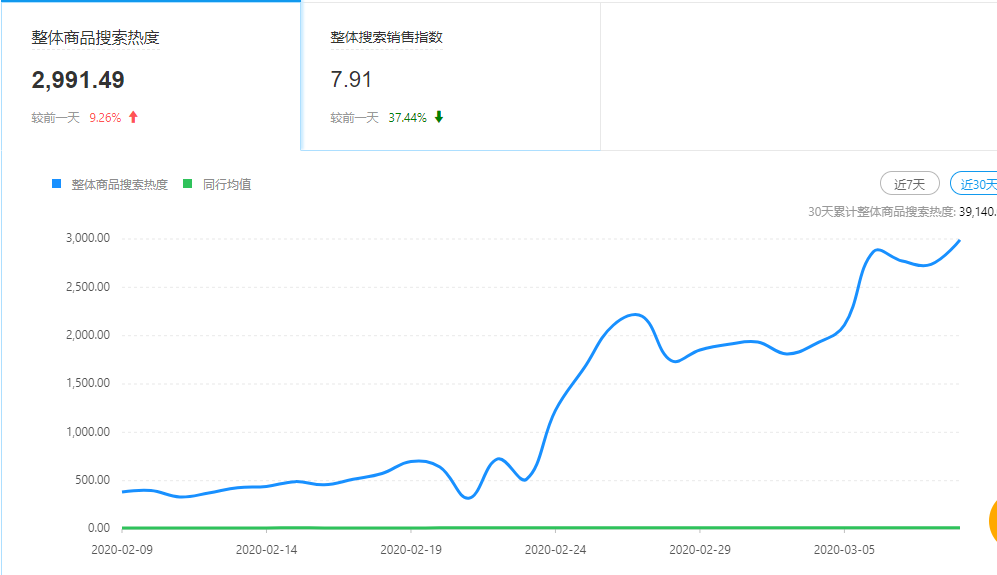Viewport: 997px width, 575px height.
Task: Click the 2,500.00 y-axis label
Action: coord(88,287)
